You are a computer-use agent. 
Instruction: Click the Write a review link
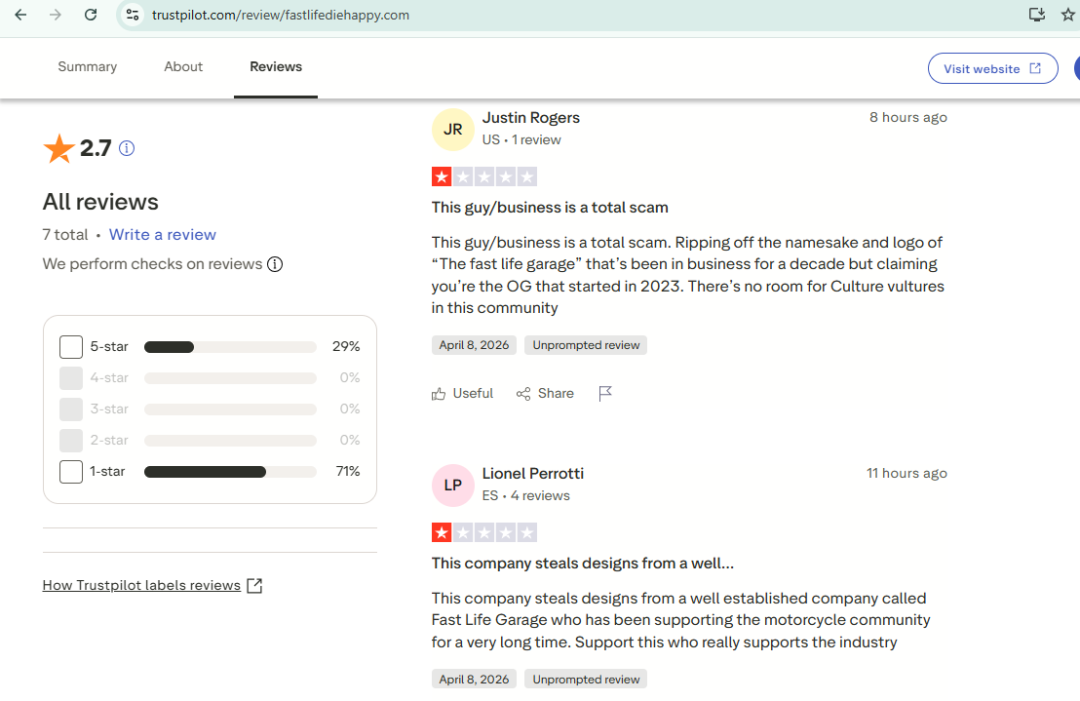click(x=162, y=235)
